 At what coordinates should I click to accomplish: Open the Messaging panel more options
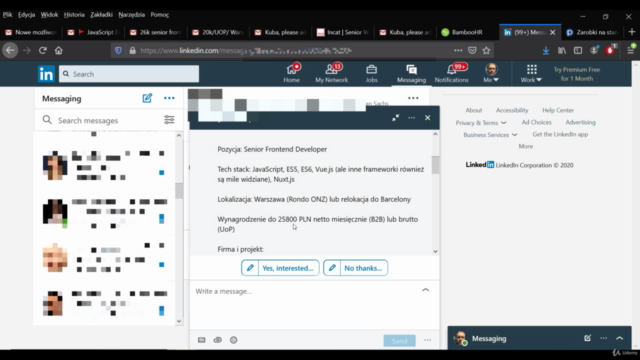pos(169,98)
